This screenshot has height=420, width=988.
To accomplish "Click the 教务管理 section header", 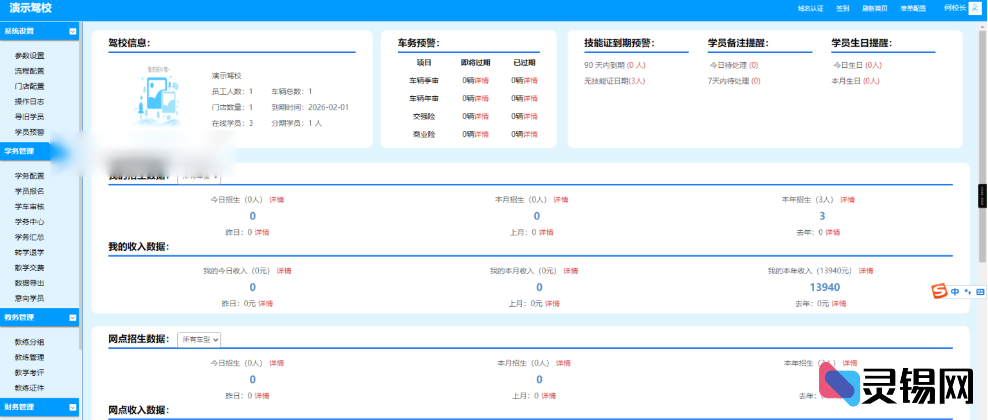I will [x=39, y=317].
